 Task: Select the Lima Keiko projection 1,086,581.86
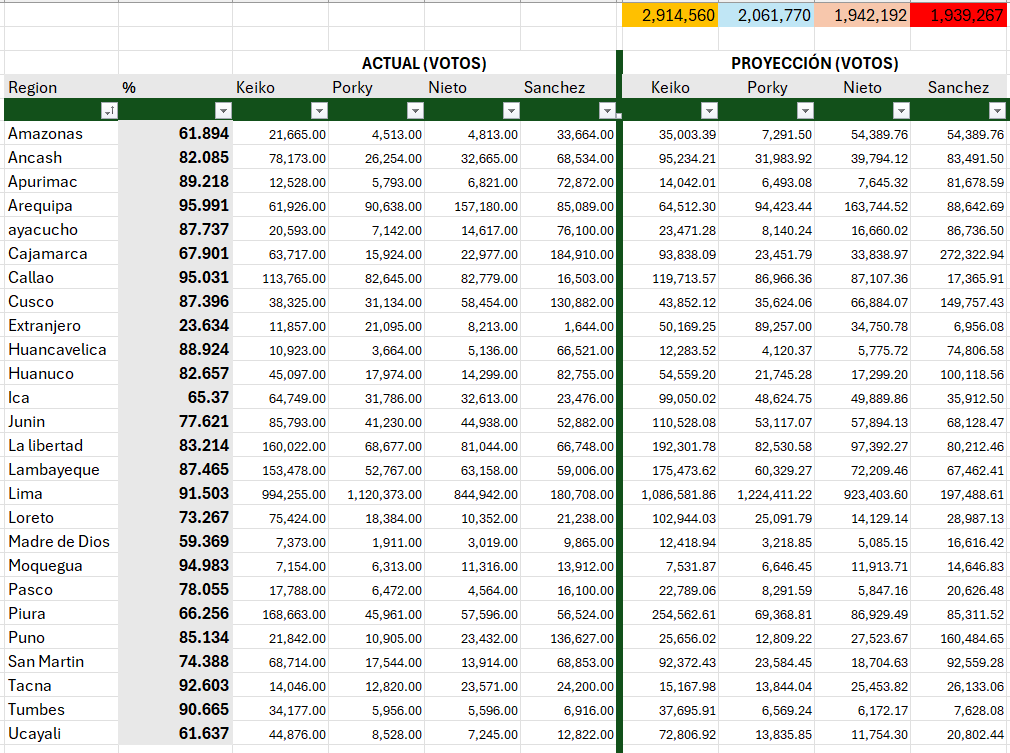pyautogui.click(x=671, y=494)
